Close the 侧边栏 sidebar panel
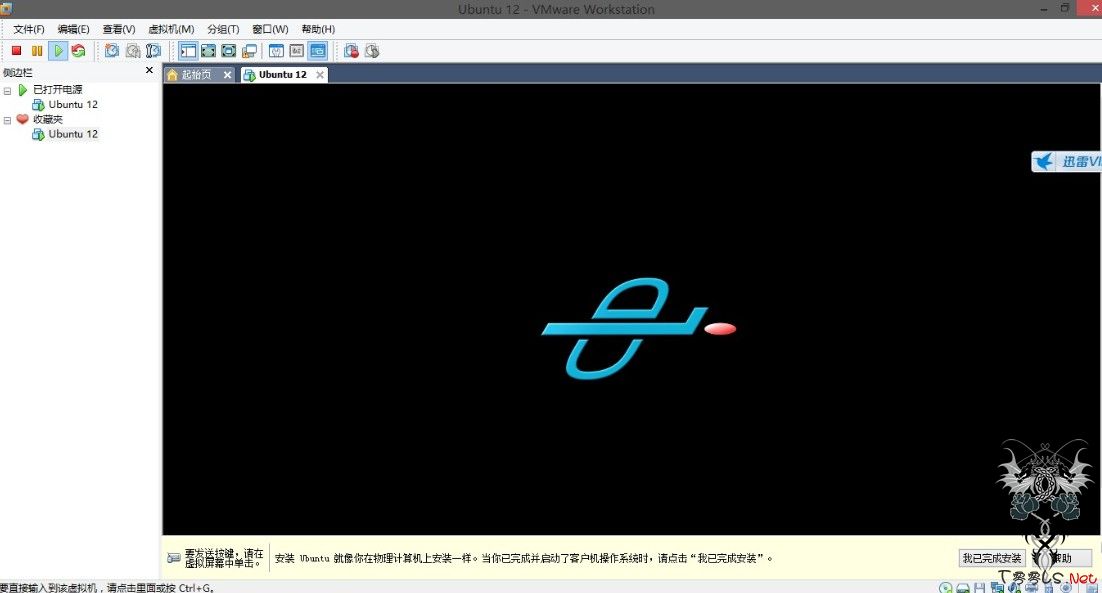1102x593 pixels. point(149,70)
